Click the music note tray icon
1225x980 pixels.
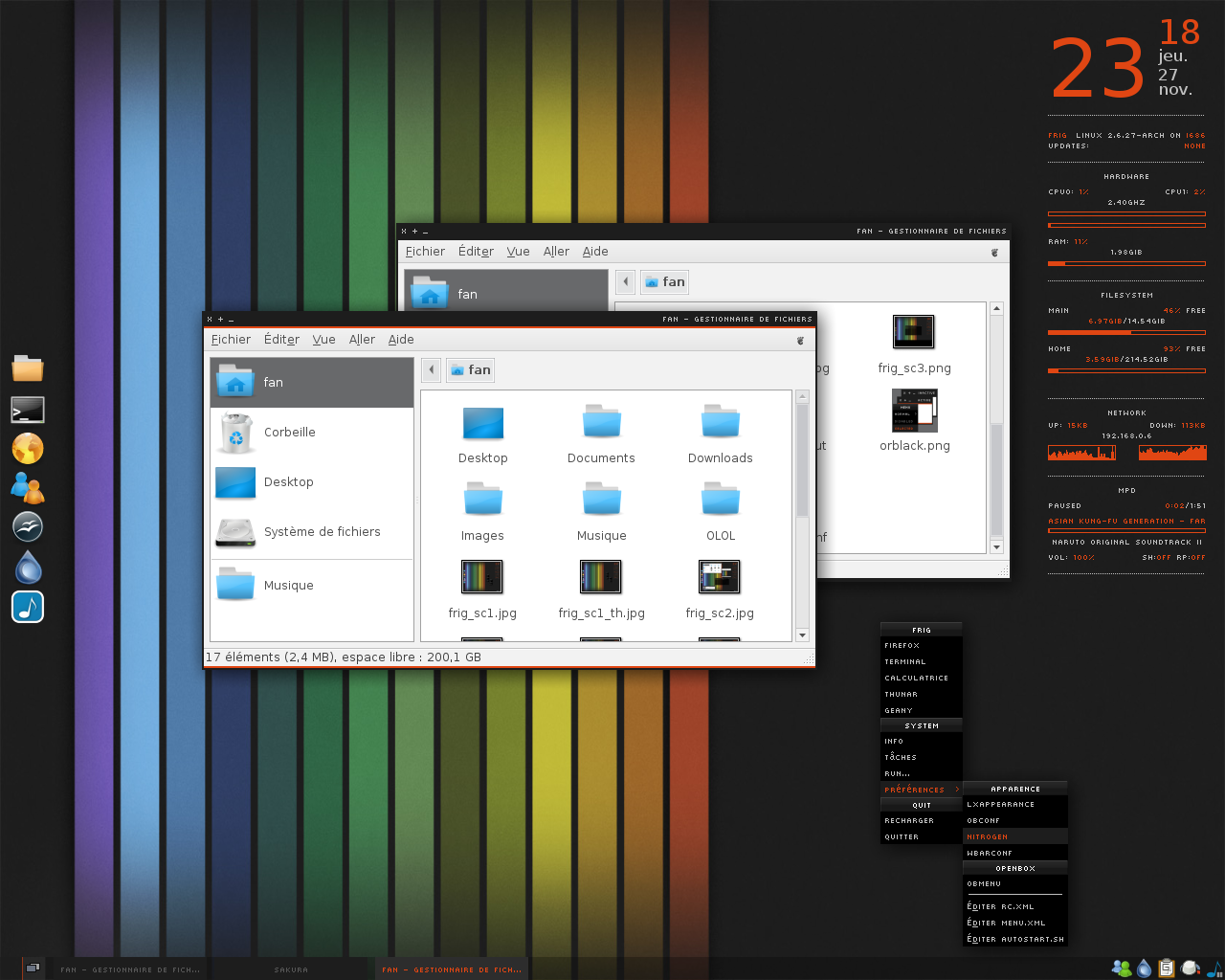[x=1214, y=969]
